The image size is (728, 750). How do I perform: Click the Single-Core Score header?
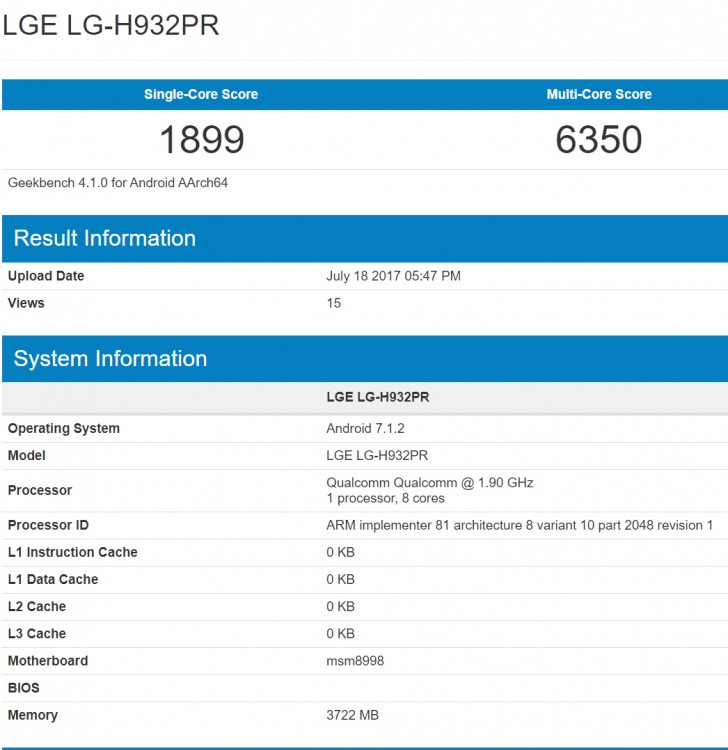click(201, 94)
